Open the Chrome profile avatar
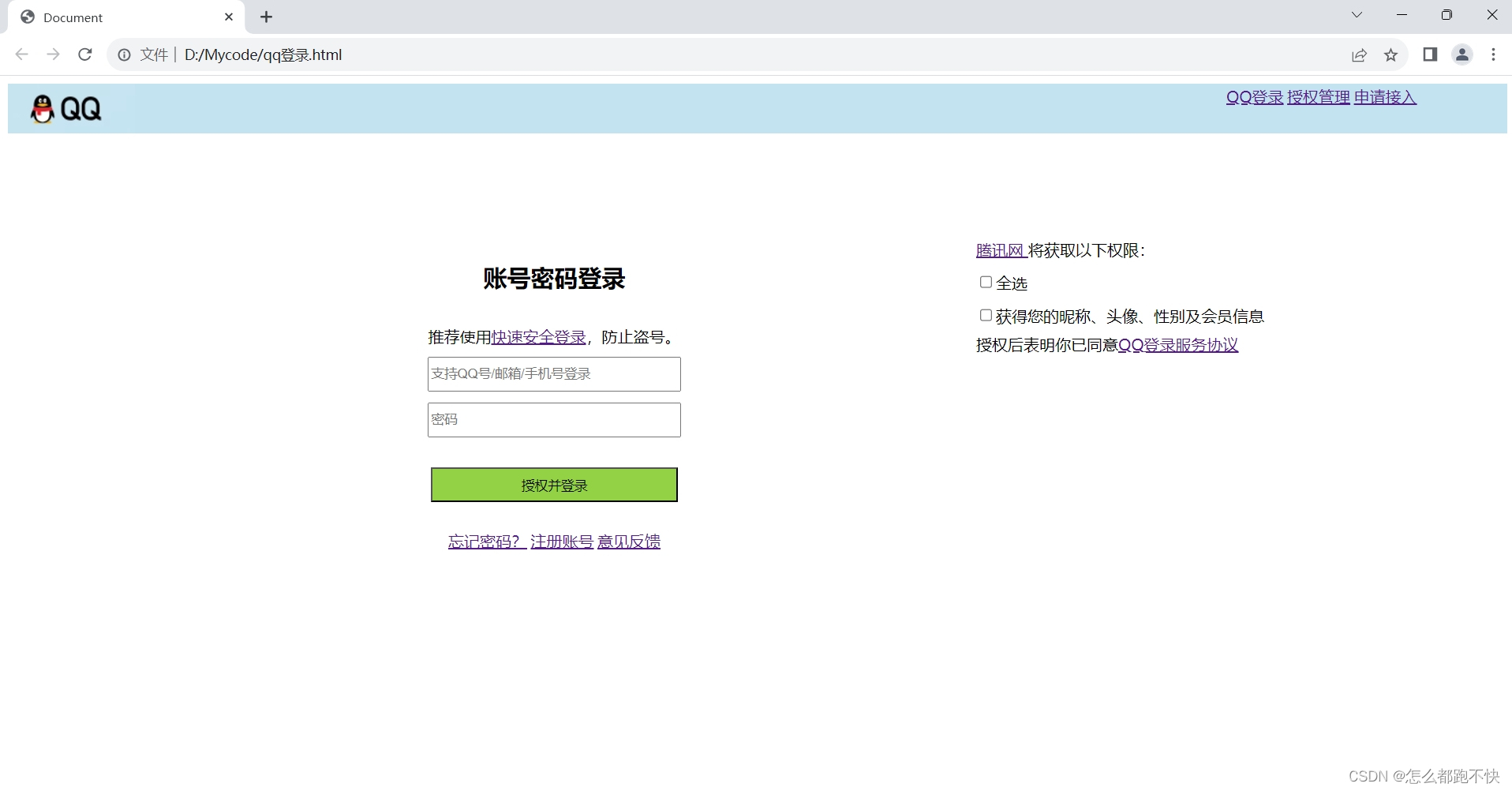This screenshot has height=791, width=1512. tap(1462, 54)
